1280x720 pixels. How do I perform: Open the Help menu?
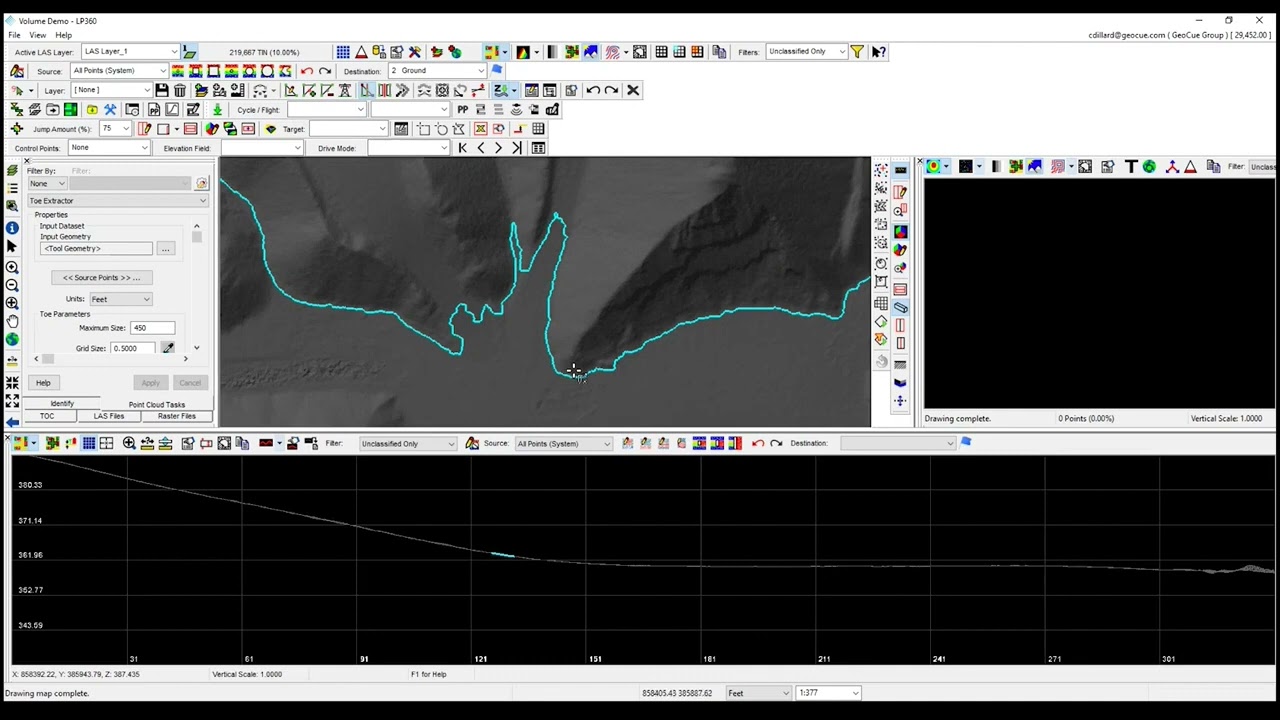click(63, 35)
